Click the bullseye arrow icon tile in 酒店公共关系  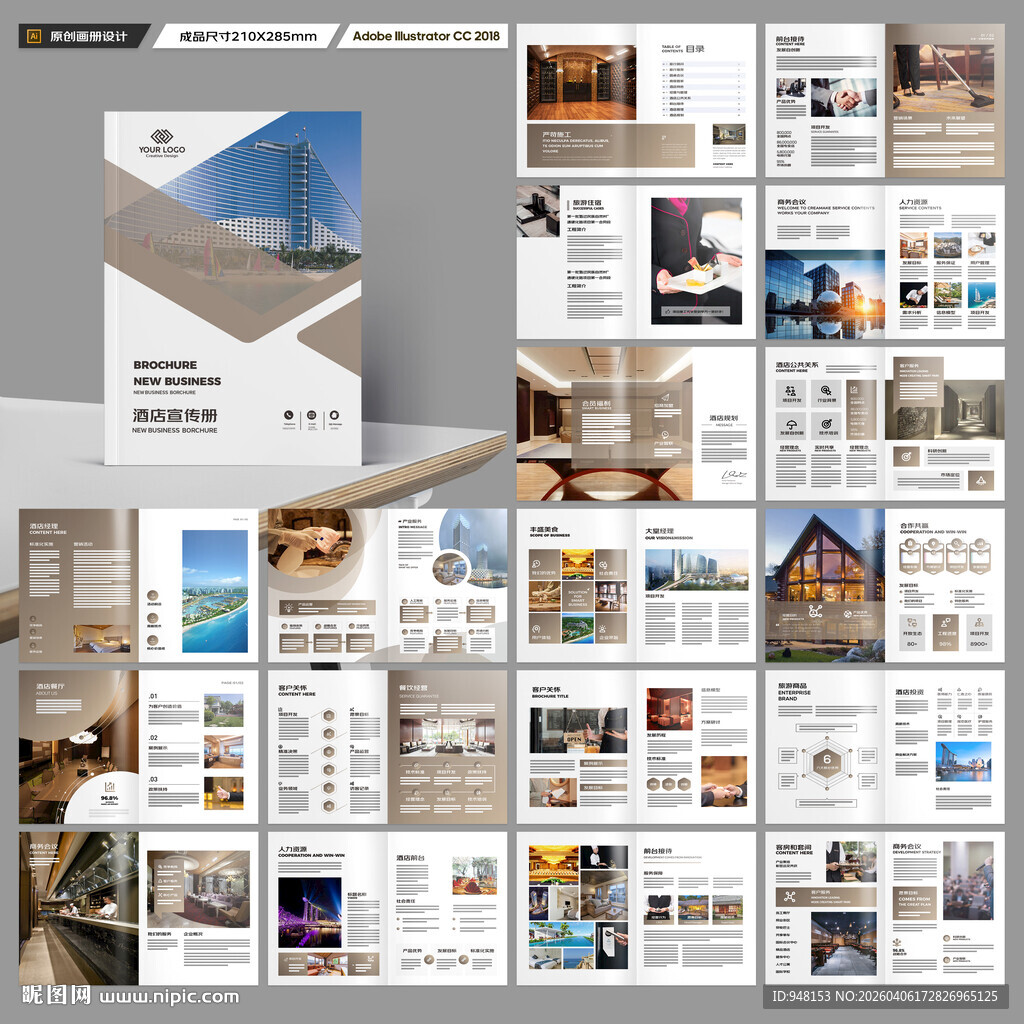[x=826, y=424]
